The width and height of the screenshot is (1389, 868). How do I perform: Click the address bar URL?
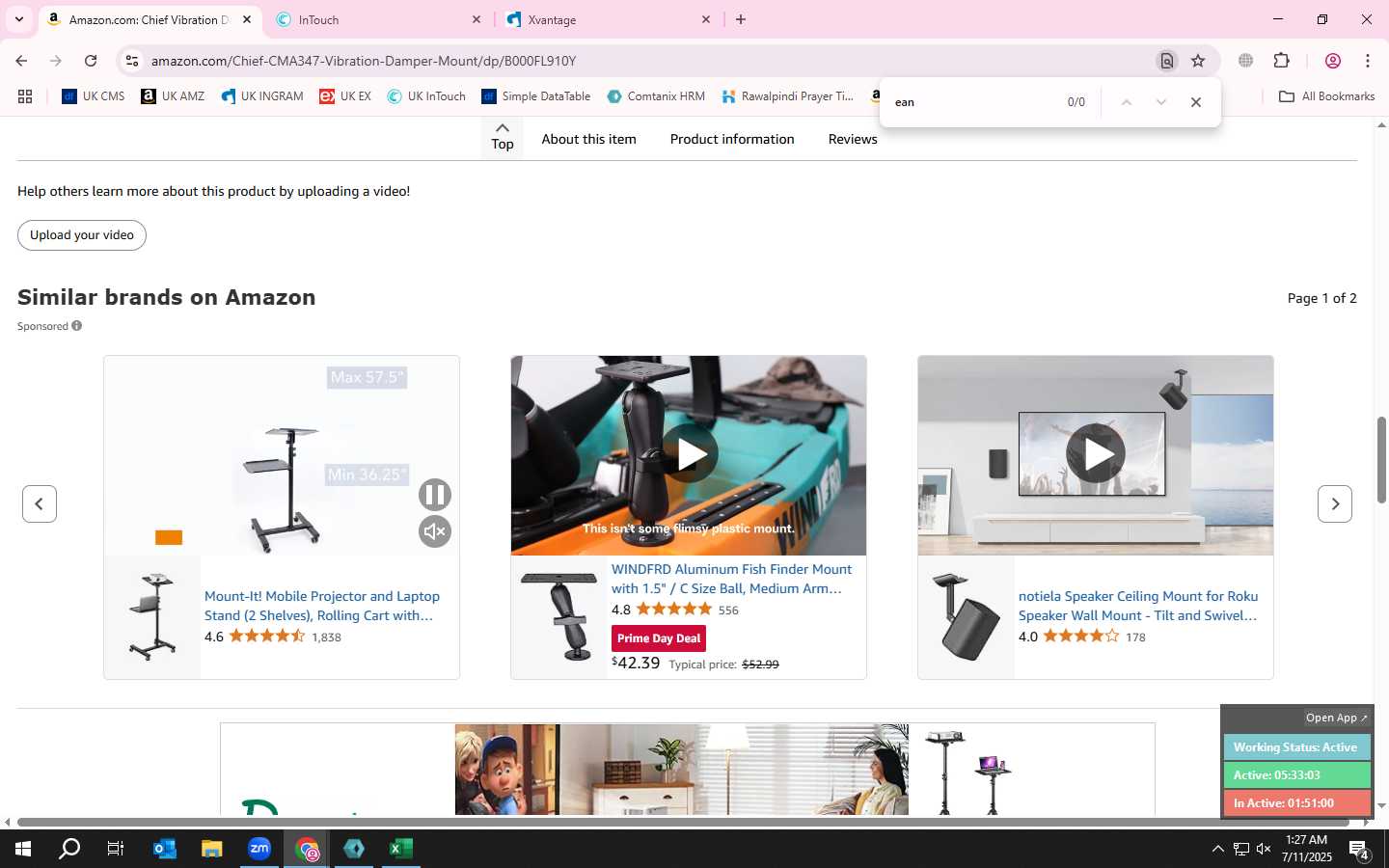(x=364, y=61)
